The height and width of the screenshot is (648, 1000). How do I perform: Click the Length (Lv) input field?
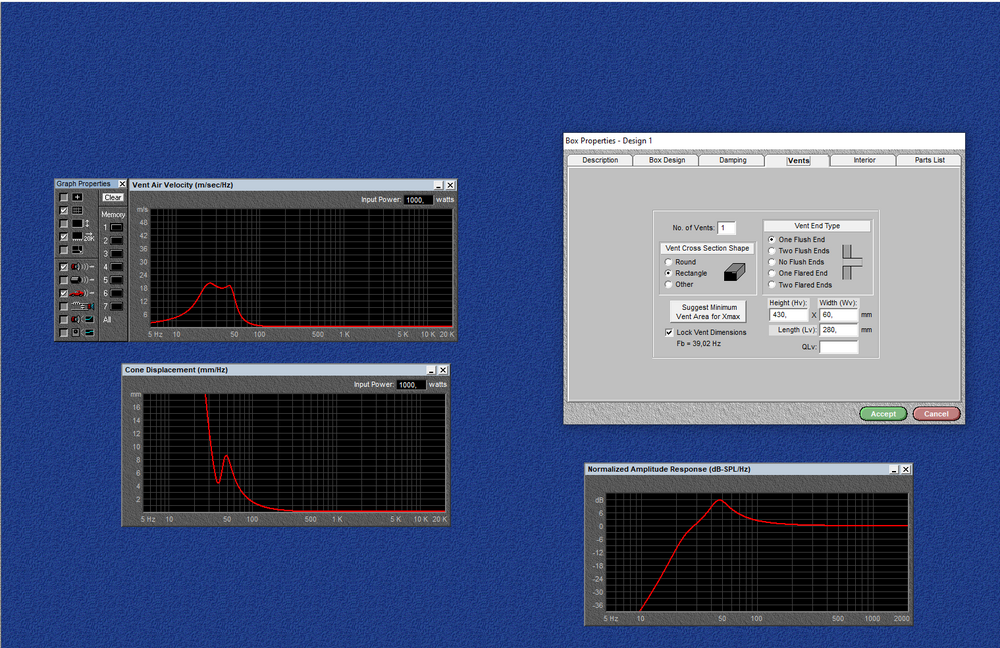click(838, 330)
